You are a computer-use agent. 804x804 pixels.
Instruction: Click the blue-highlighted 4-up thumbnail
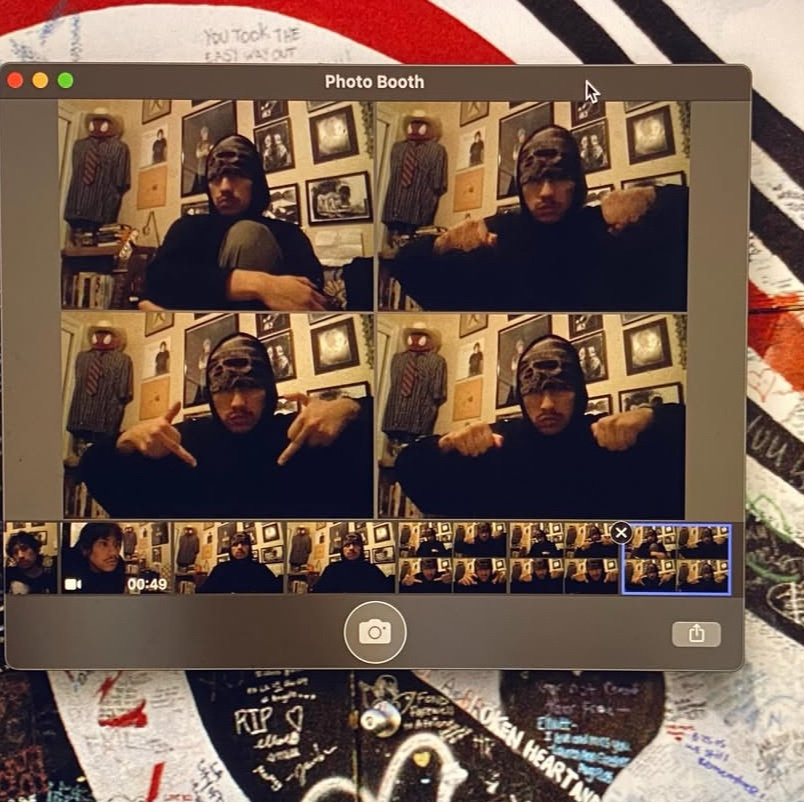tap(676, 558)
